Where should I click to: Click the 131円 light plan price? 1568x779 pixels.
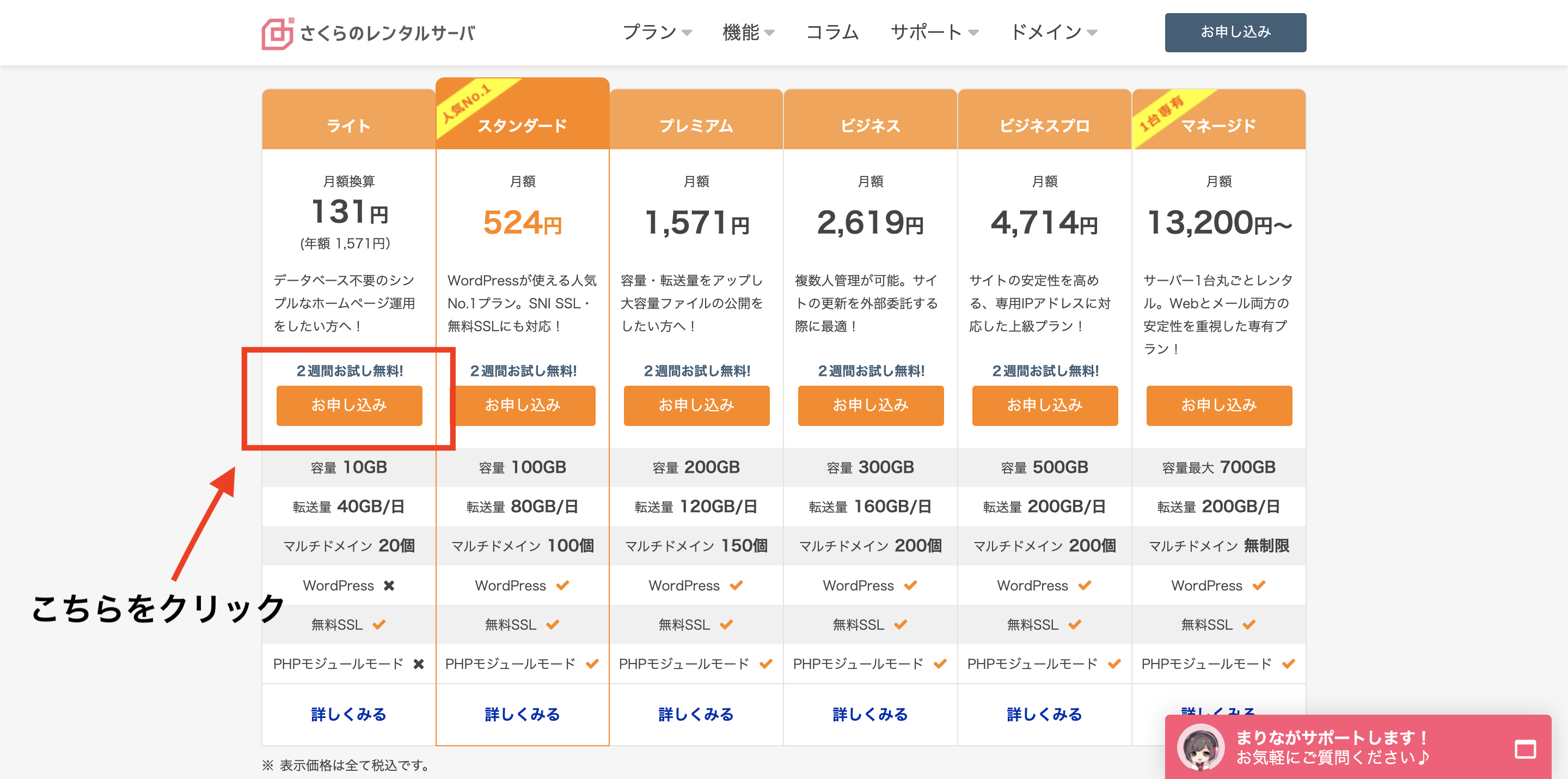click(x=350, y=212)
